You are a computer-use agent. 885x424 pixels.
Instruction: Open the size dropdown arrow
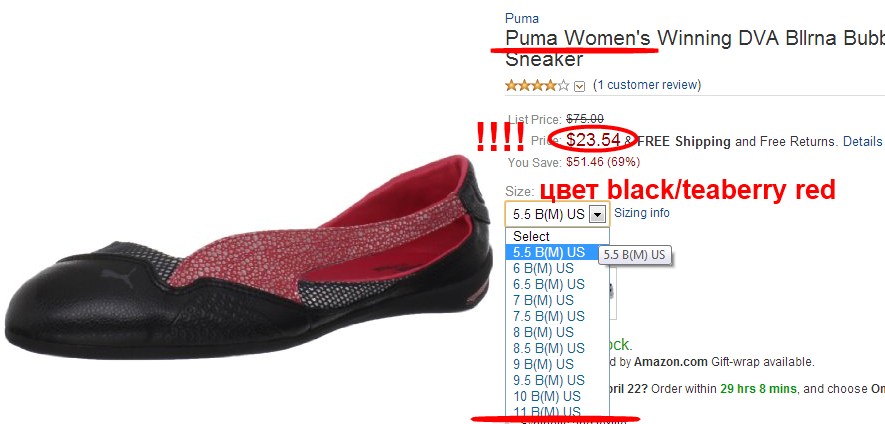[x=598, y=214]
